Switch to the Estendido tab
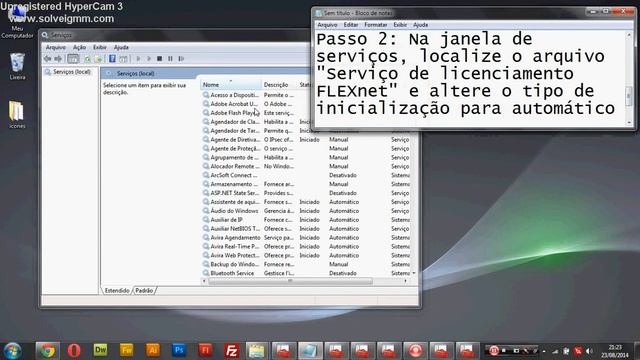The width and height of the screenshot is (640, 360). tap(117, 291)
